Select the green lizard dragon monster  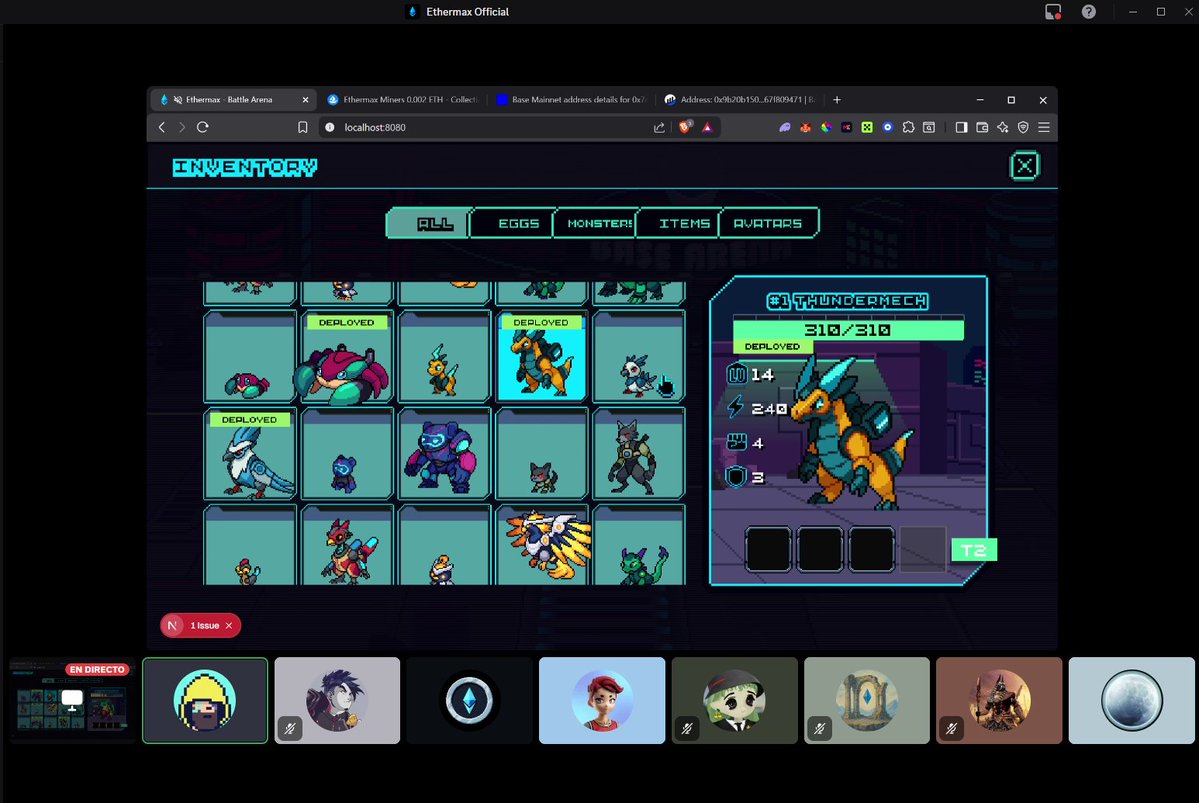pyautogui.click(x=638, y=545)
